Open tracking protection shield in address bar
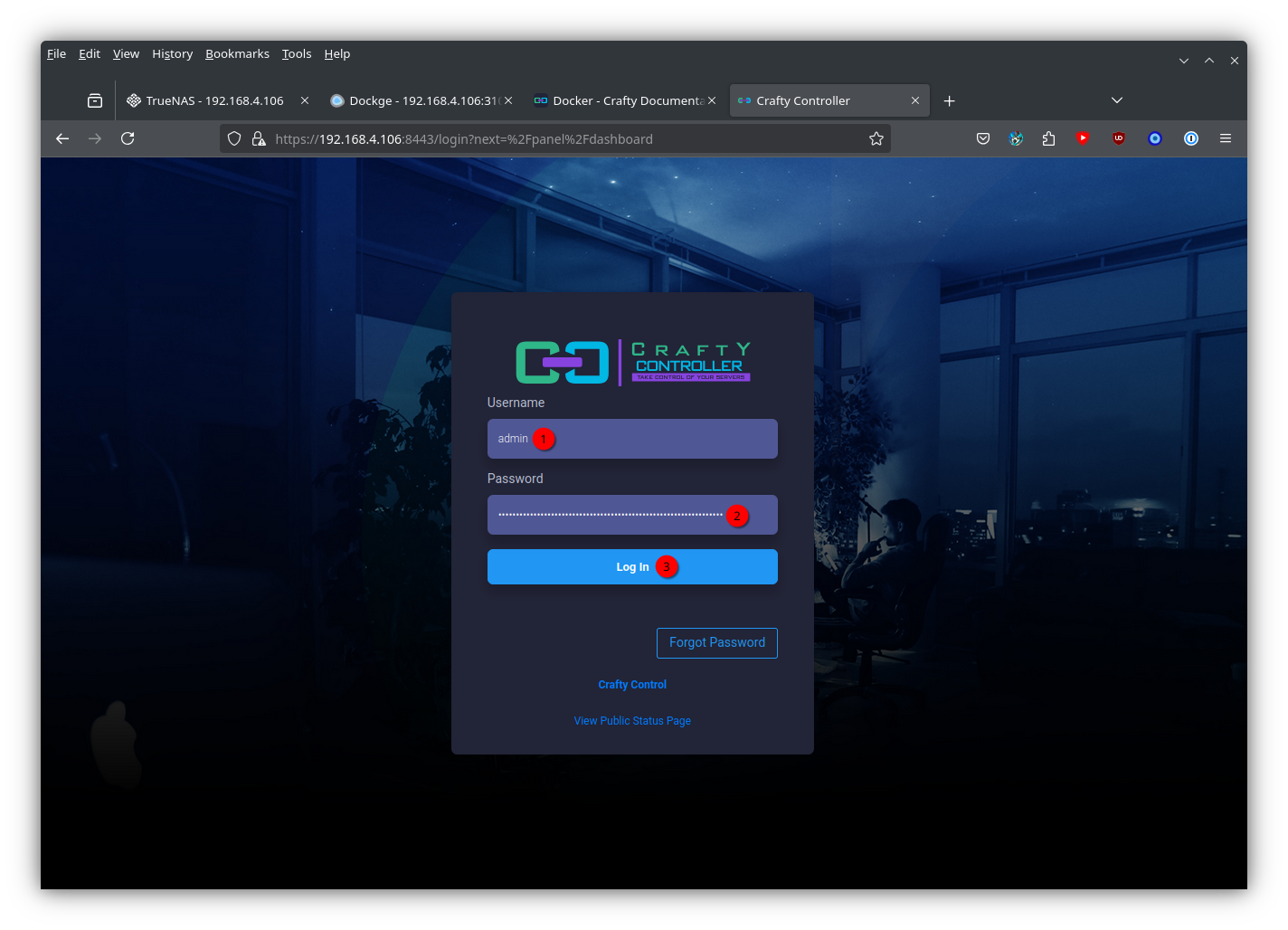This screenshot has height=930, width=1288. (234, 138)
